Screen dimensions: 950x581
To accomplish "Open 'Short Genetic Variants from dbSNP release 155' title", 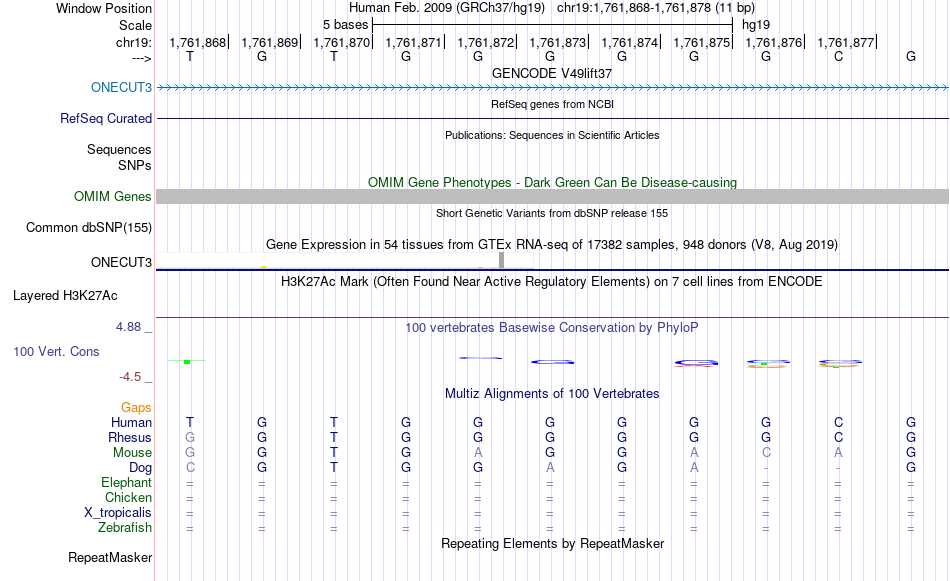I will point(552,213).
